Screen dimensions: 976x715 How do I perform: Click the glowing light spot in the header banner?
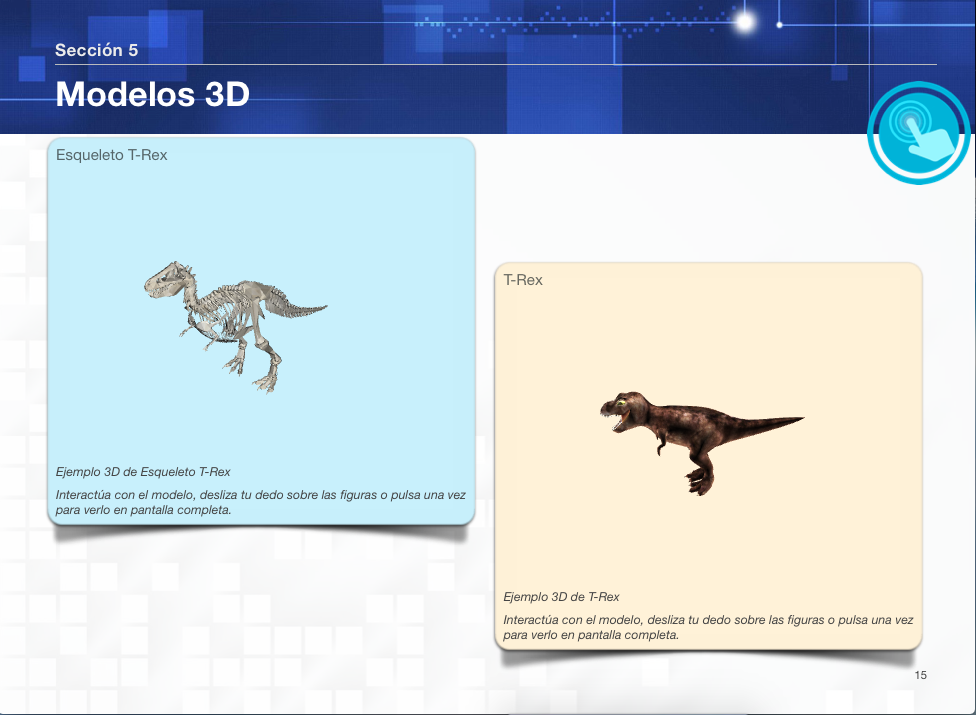point(743,22)
